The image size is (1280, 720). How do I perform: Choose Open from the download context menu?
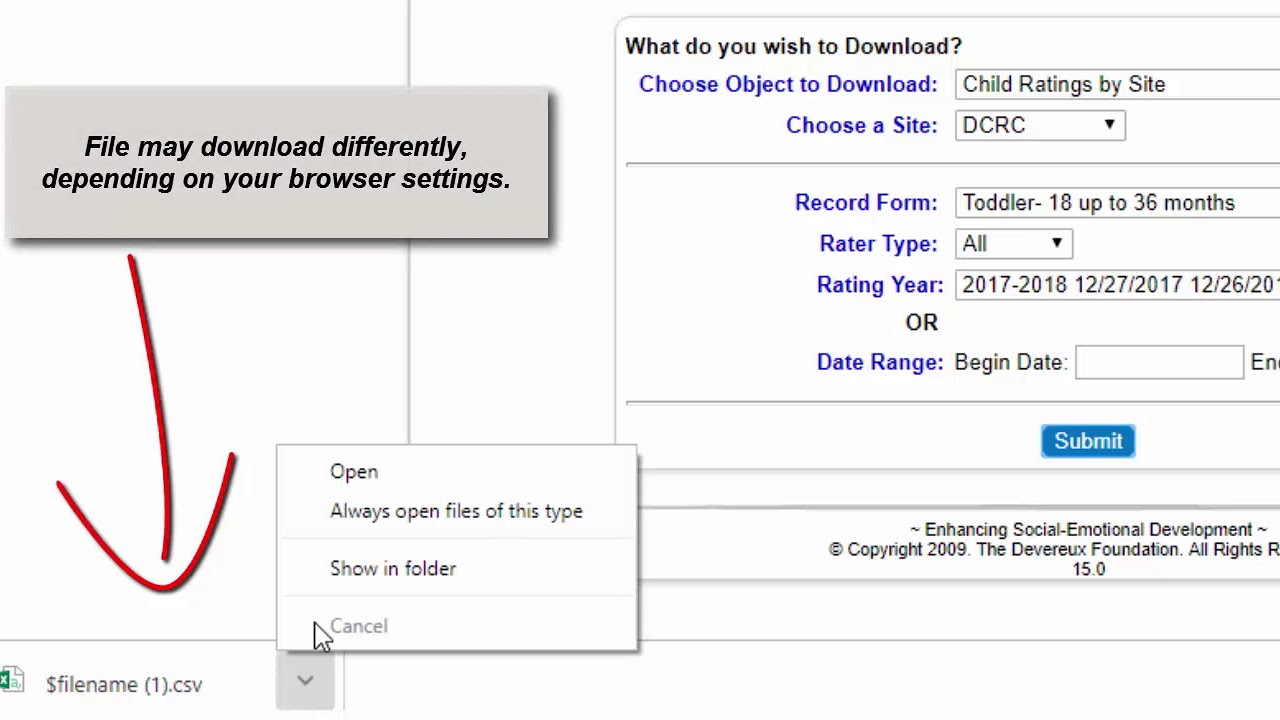[x=354, y=472]
